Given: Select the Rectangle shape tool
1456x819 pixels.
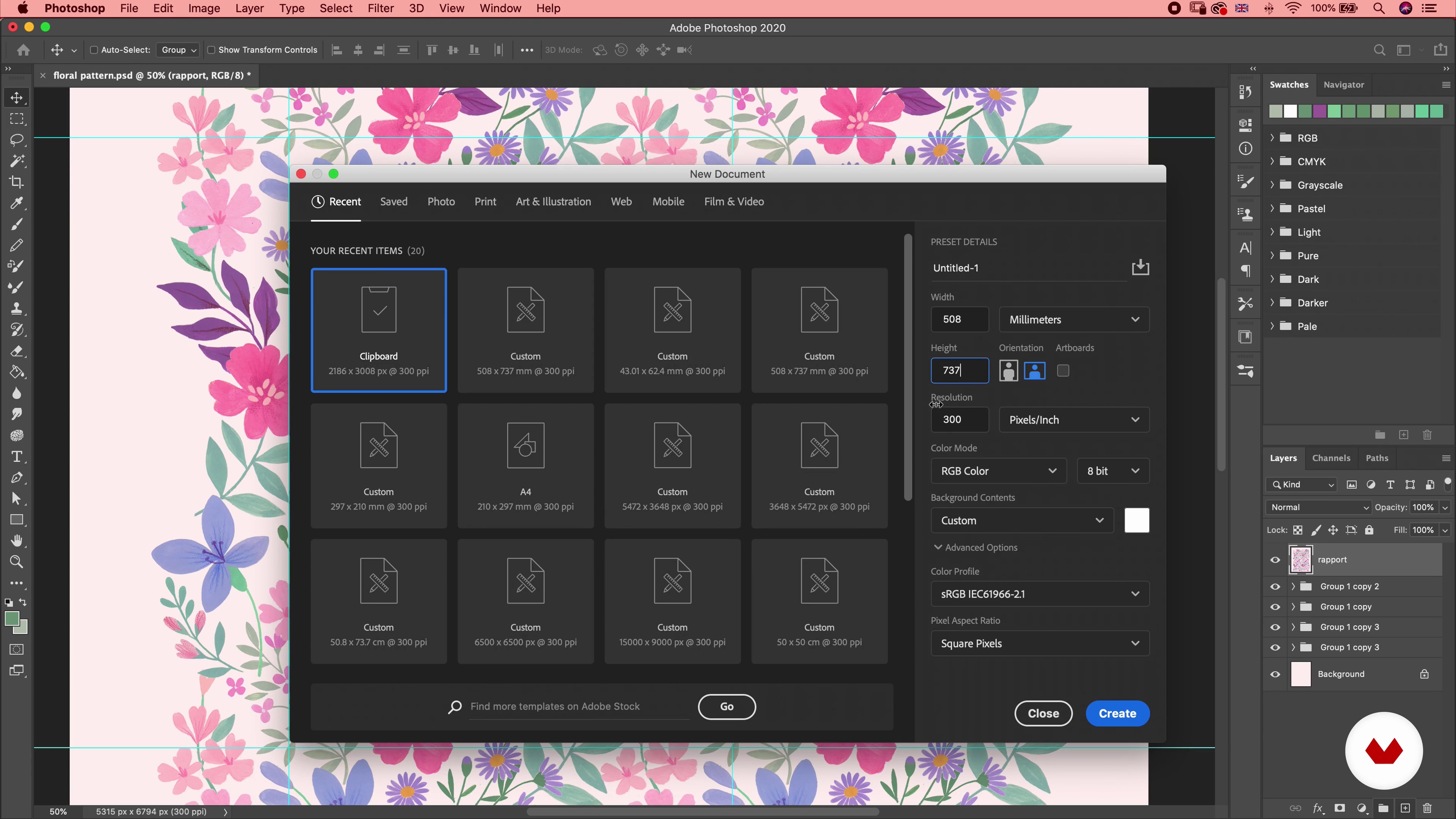Looking at the screenshot, I should pyautogui.click(x=16, y=520).
